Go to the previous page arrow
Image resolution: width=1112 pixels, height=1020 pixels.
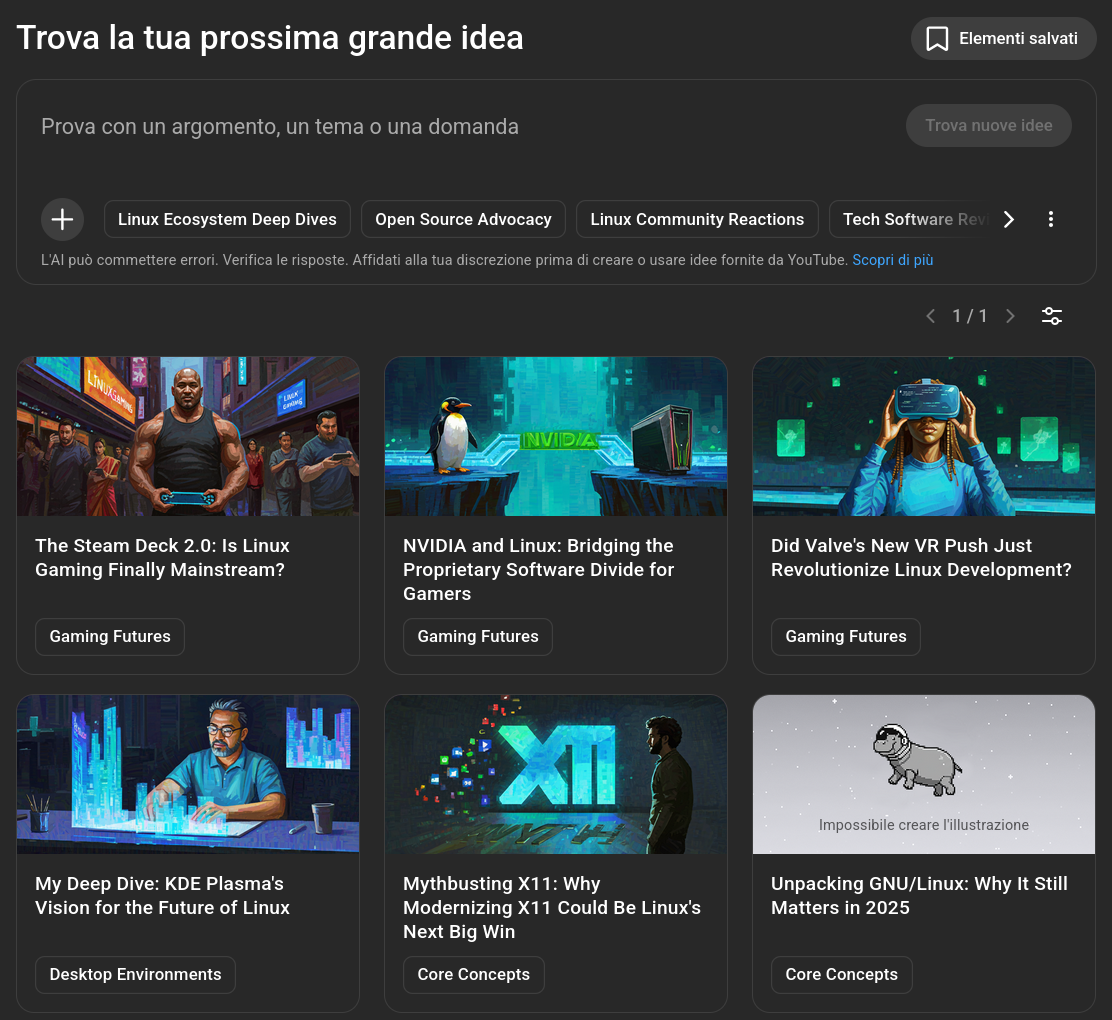pyautogui.click(x=930, y=316)
